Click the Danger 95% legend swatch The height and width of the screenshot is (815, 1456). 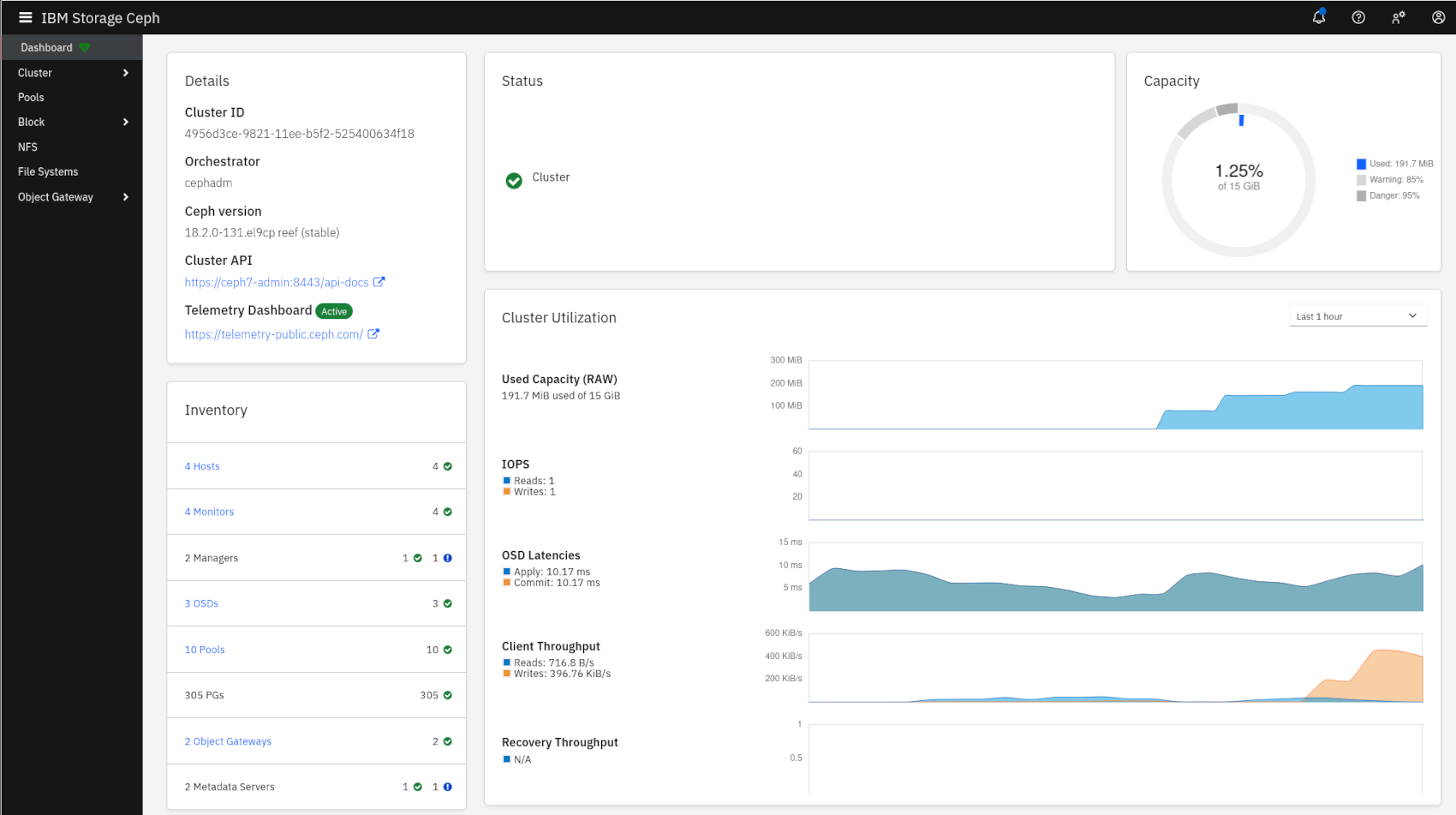(x=1361, y=196)
